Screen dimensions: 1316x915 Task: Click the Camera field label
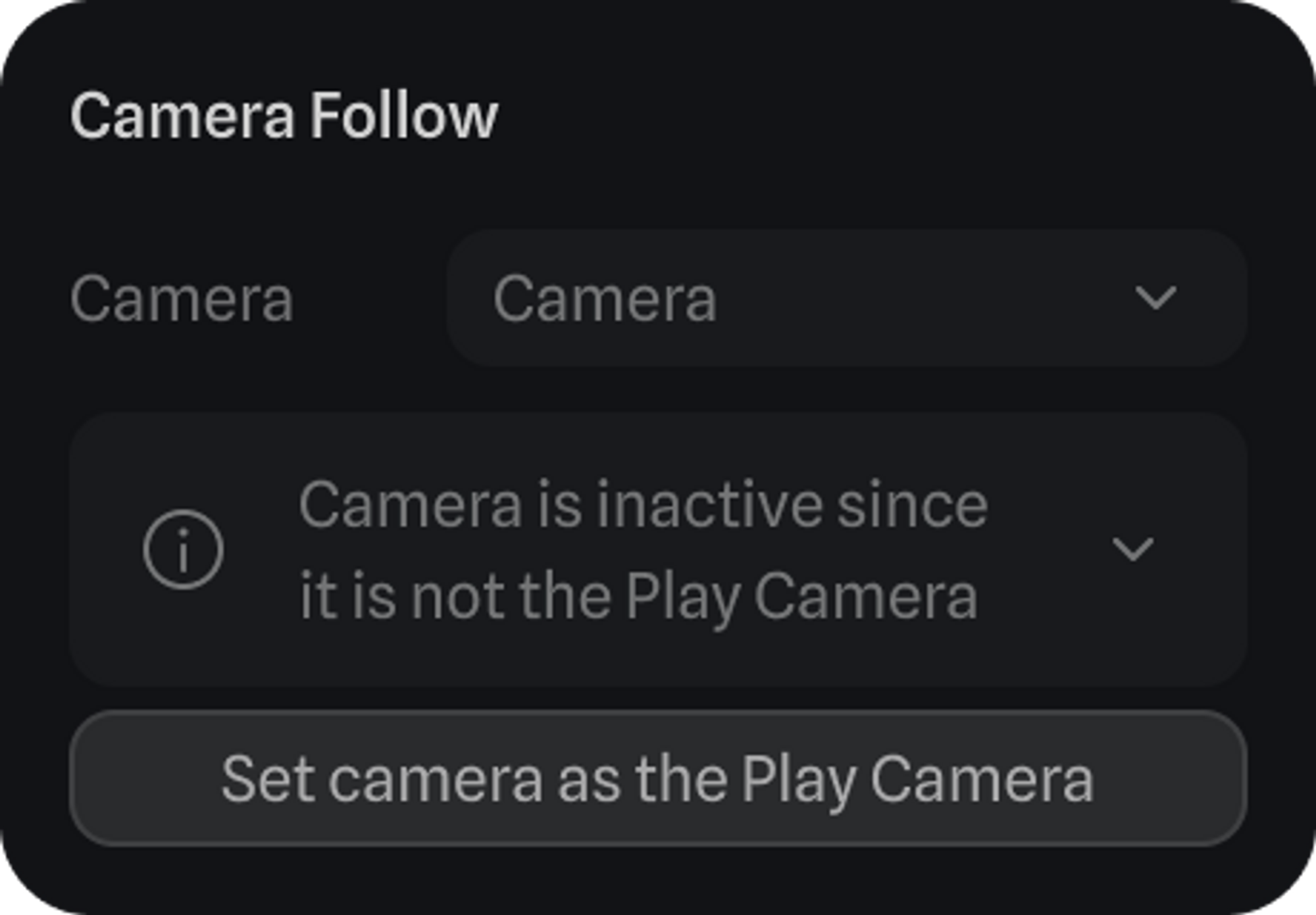click(x=182, y=299)
